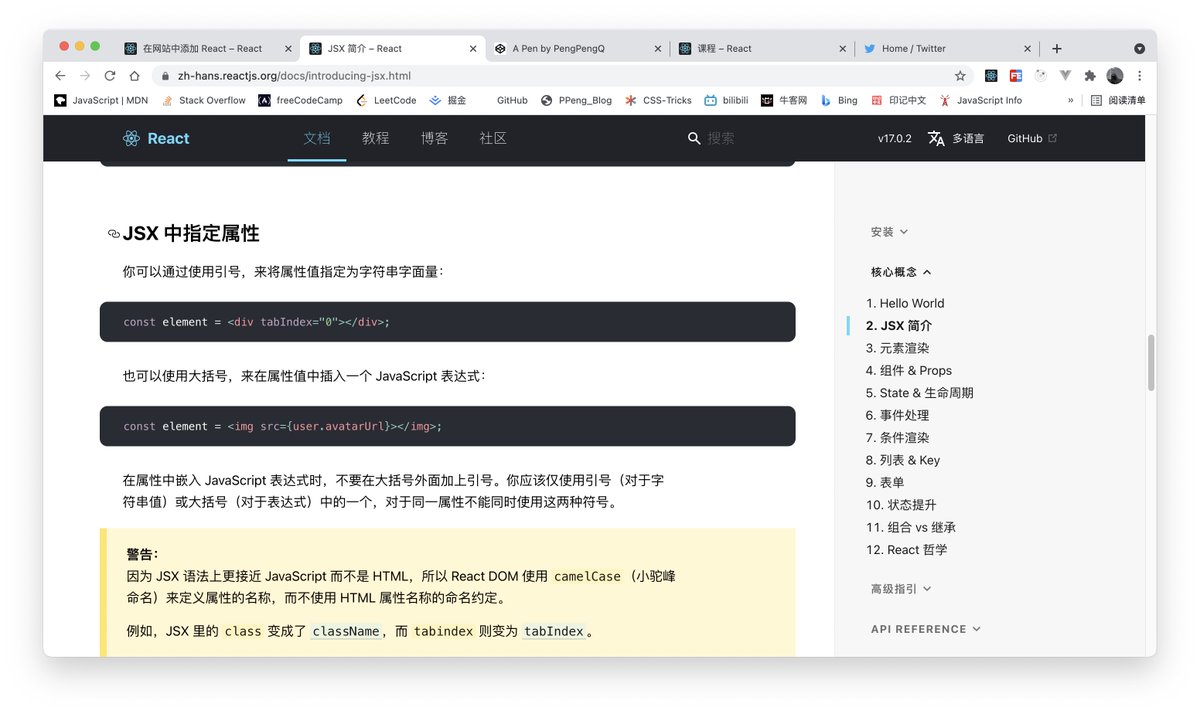Expand the 安装 sidebar section
Viewport: 1200px width, 714px height.
(x=889, y=232)
